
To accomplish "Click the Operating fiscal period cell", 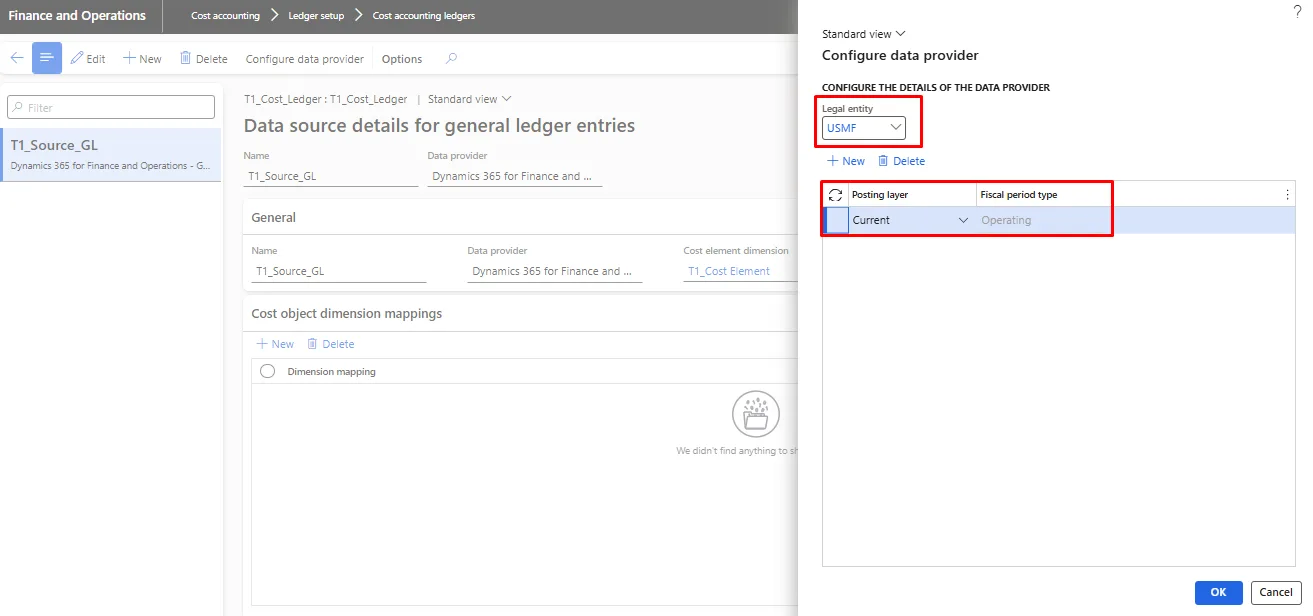I will (x=1044, y=220).
